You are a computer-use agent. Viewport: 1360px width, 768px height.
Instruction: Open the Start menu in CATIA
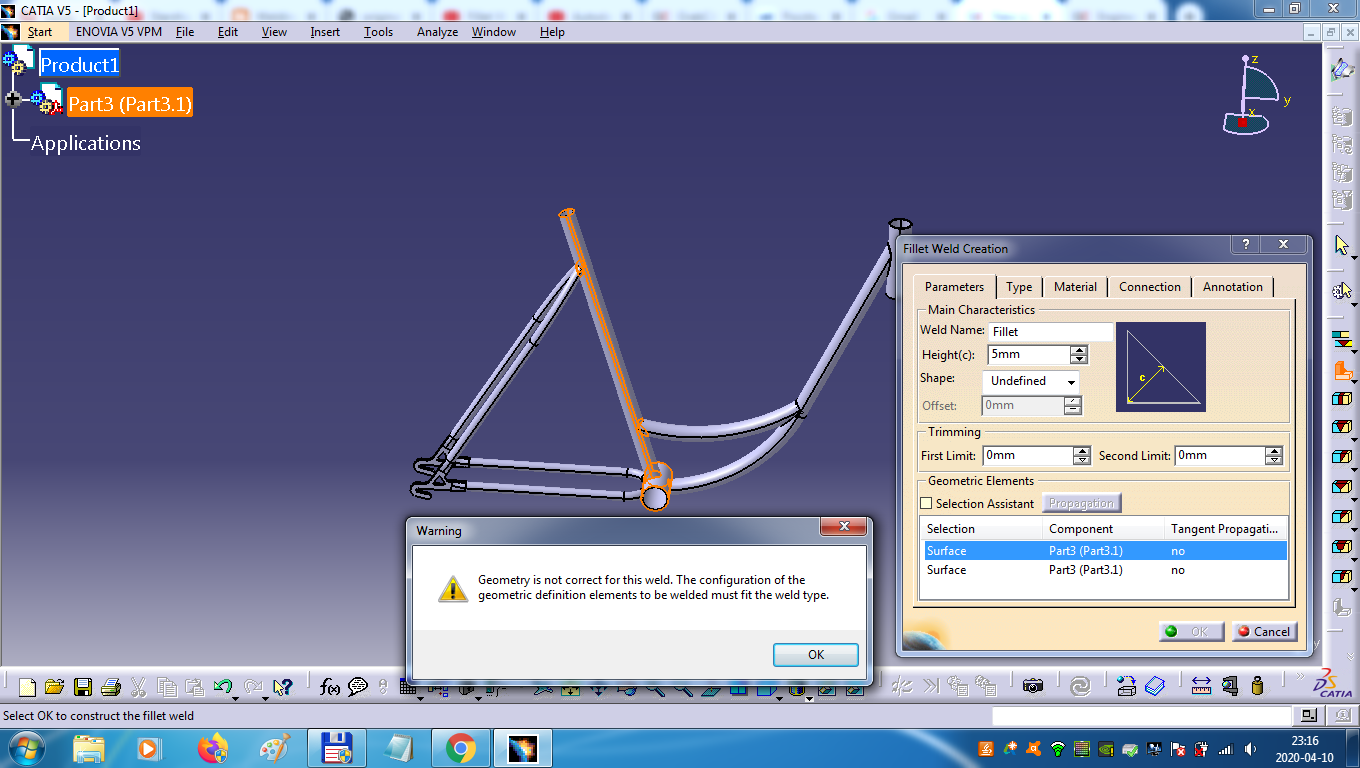tap(40, 32)
